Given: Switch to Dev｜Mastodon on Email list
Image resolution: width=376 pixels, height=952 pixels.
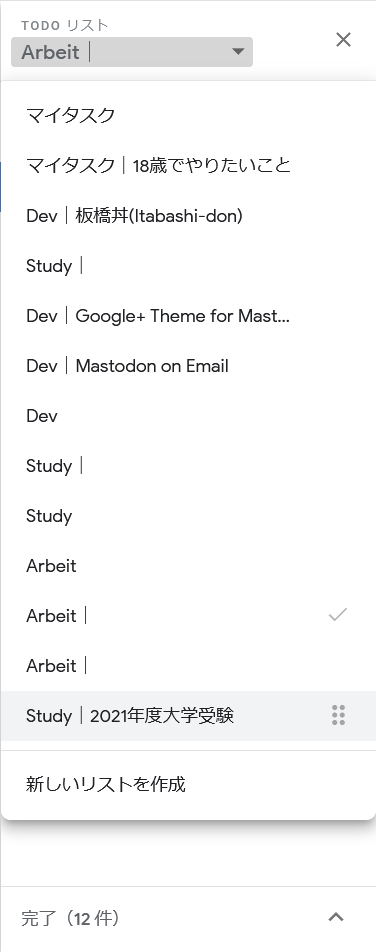Looking at the screenshot, I should (188, 366).
